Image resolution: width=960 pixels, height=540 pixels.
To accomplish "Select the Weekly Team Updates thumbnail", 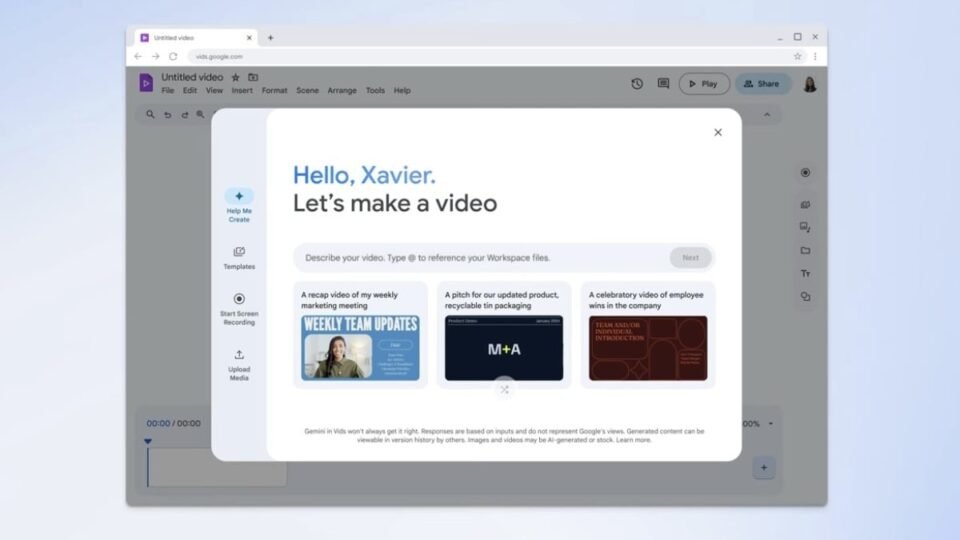I will 360,348.
